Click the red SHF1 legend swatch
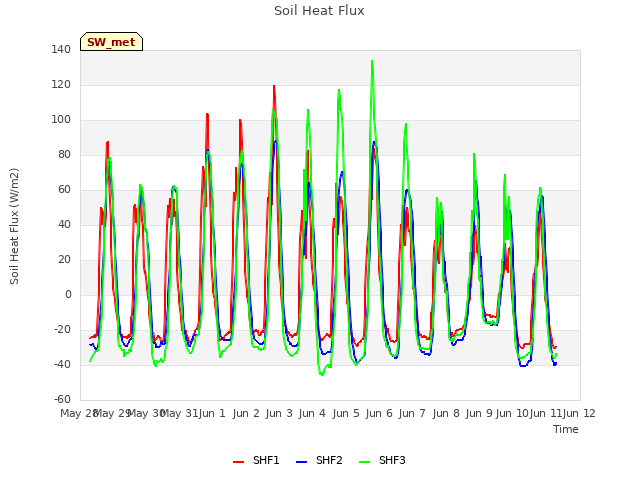The width and height of the screenshot is (640, 480). [238, 462]
